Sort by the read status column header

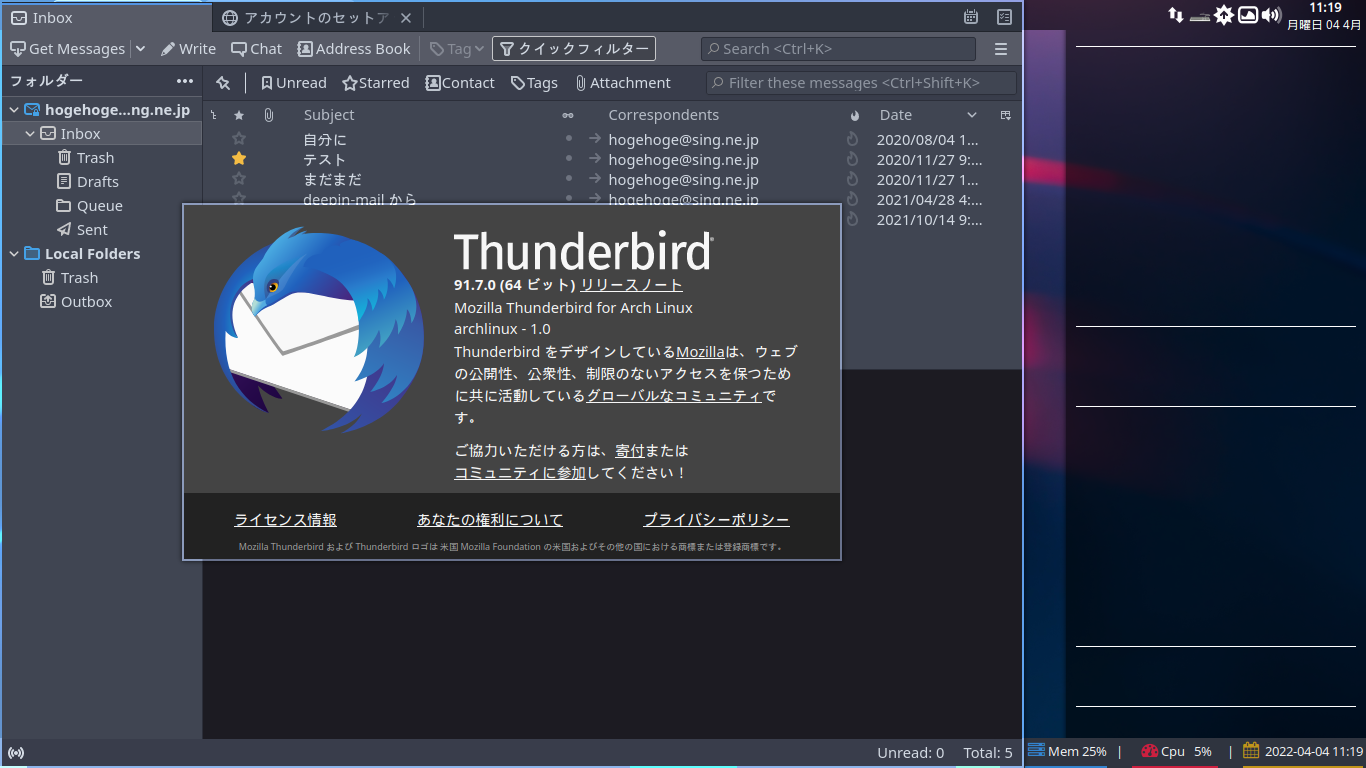tap(568, 115)
